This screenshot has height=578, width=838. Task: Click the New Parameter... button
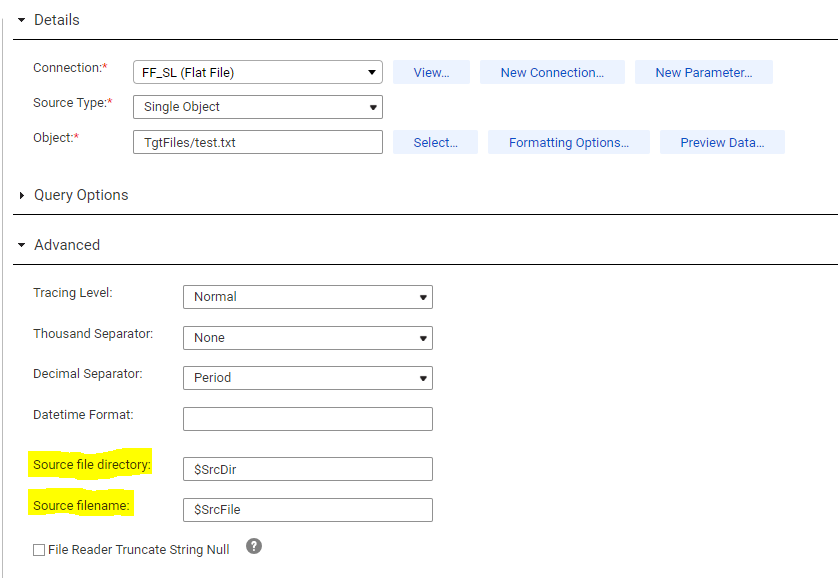(704, 72)
